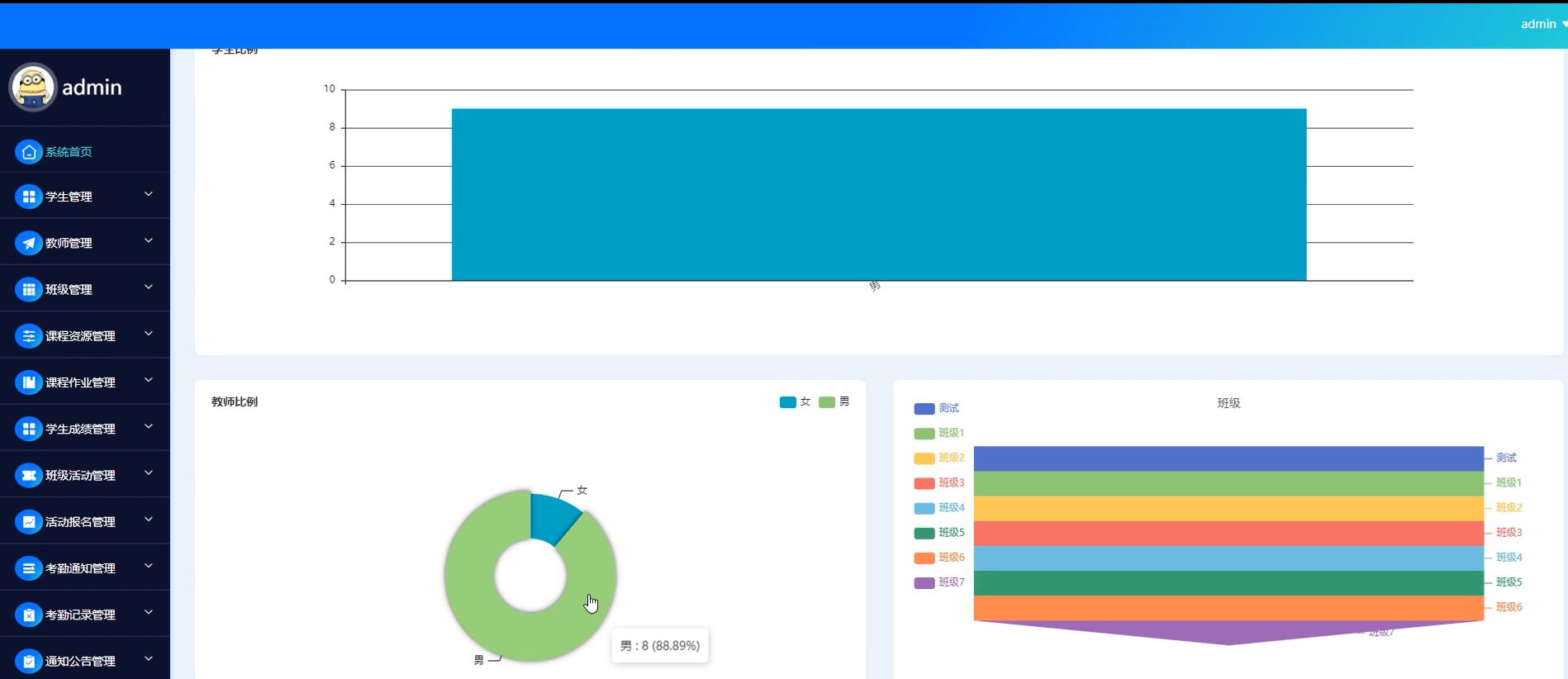Click the green 班级1 funnel band
1568x679 pixels.
click(1228, 483)
